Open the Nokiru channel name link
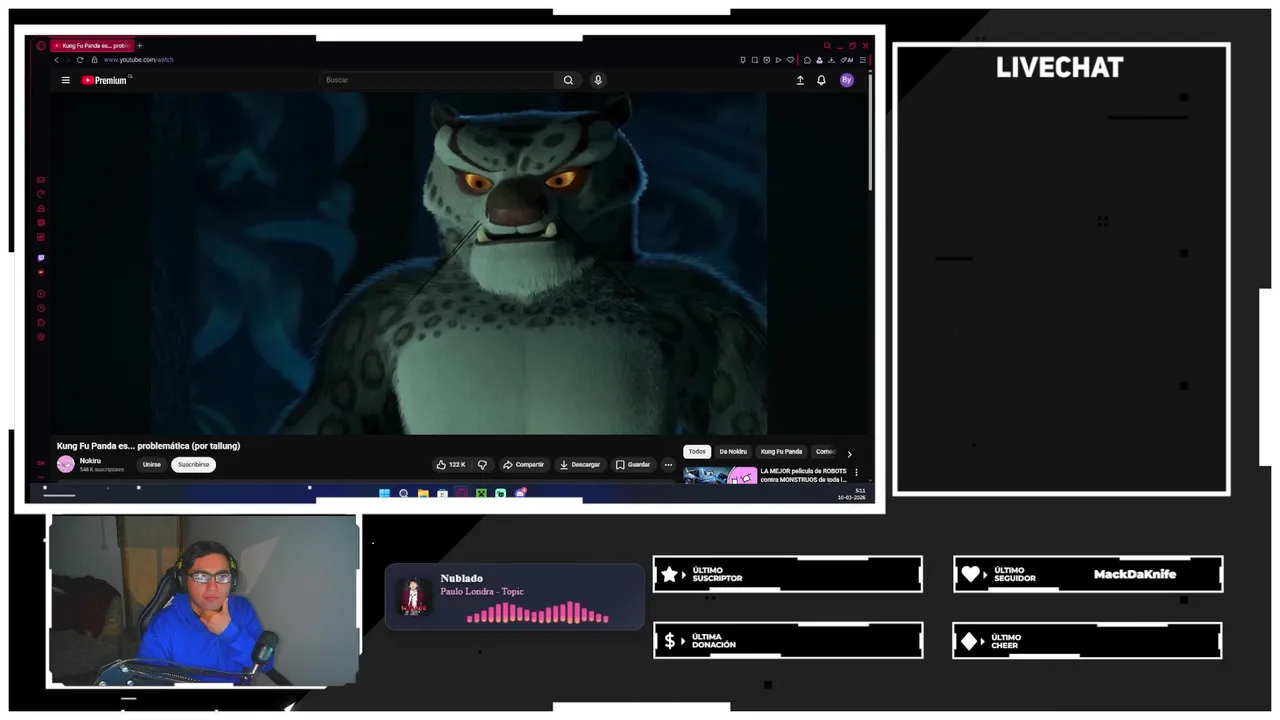Image resolution: width=1280 pixels, height=720 pixels. (90, 460)
